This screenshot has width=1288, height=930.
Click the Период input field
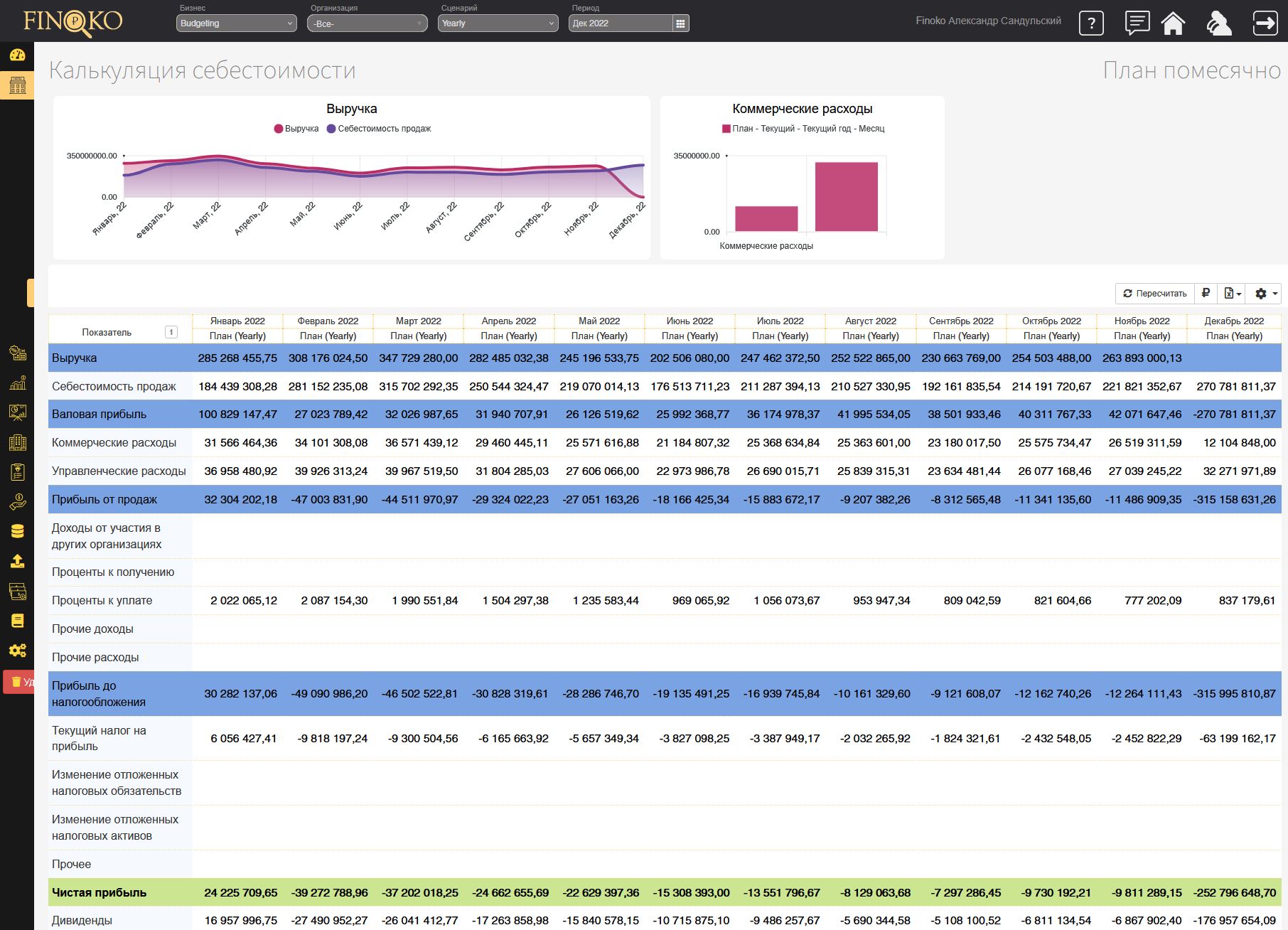point(620,23)
